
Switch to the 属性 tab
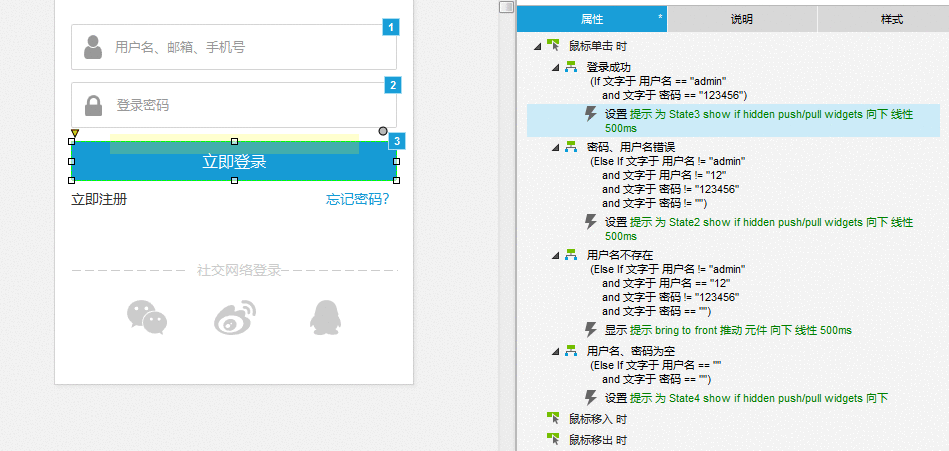pos(592,19)
